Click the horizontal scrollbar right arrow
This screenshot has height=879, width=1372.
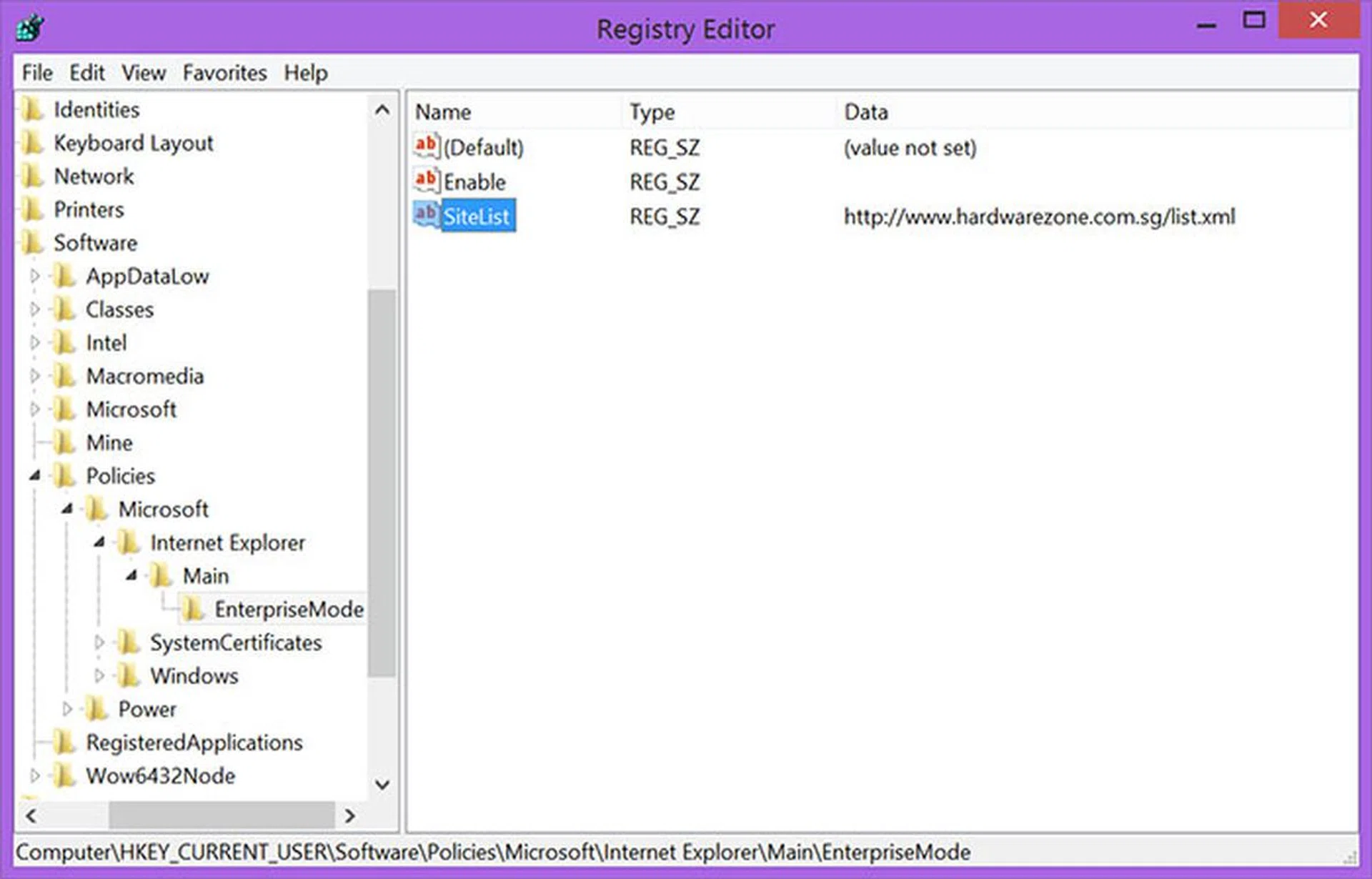click(x=349, y=815)
